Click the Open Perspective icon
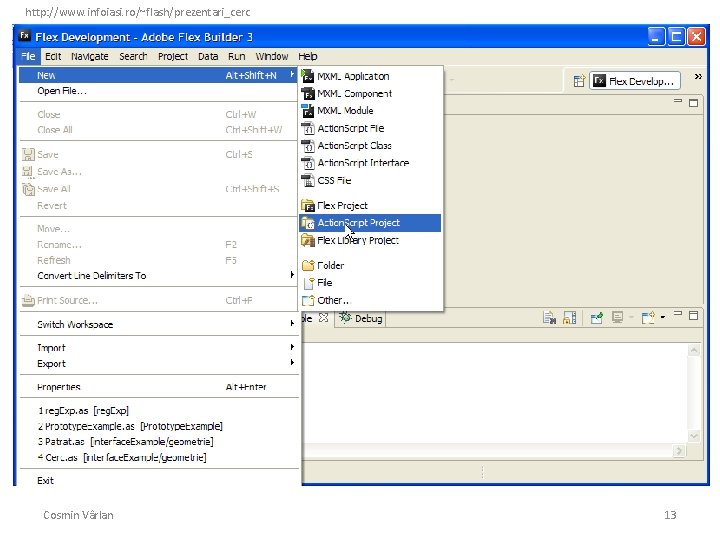Viewport: 720px width, 540px height. [x=579, y=81]
